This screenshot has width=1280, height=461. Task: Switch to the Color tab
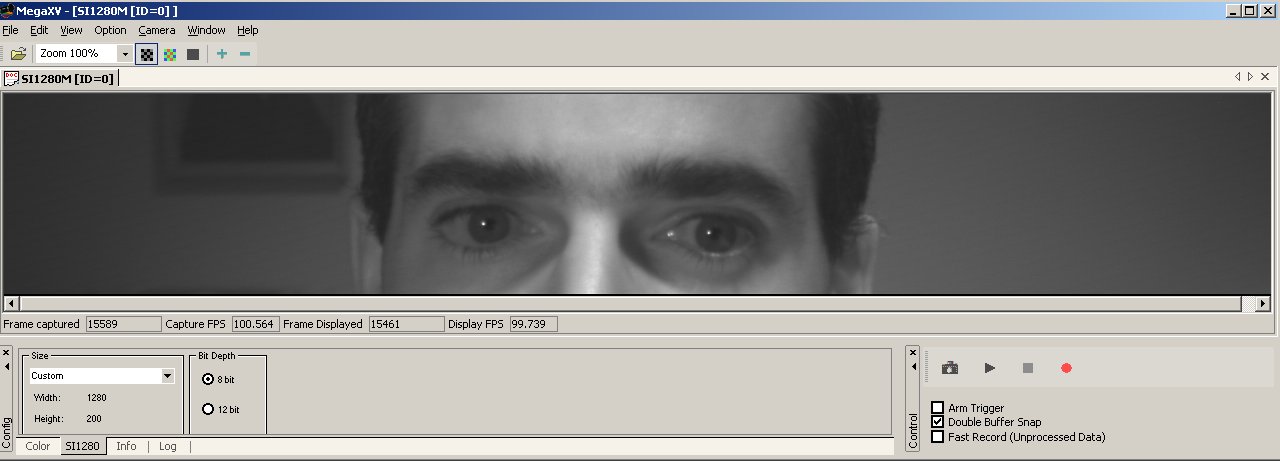[x=38, y=446]
